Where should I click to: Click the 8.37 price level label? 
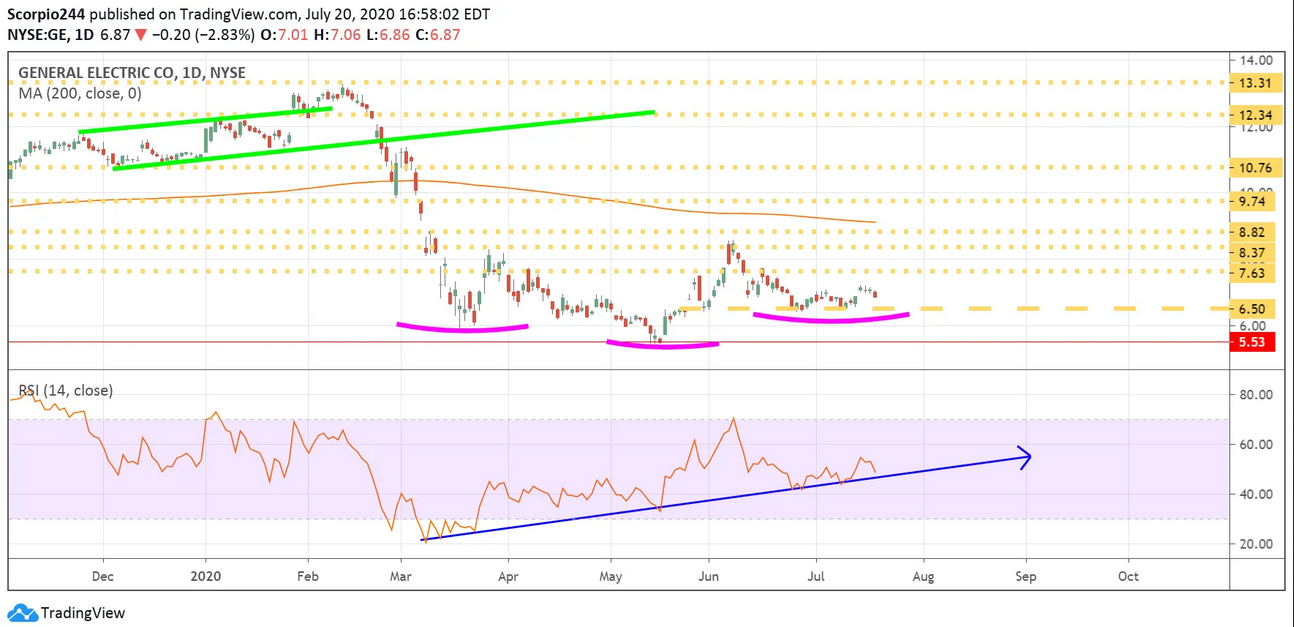pos(1252,252)
